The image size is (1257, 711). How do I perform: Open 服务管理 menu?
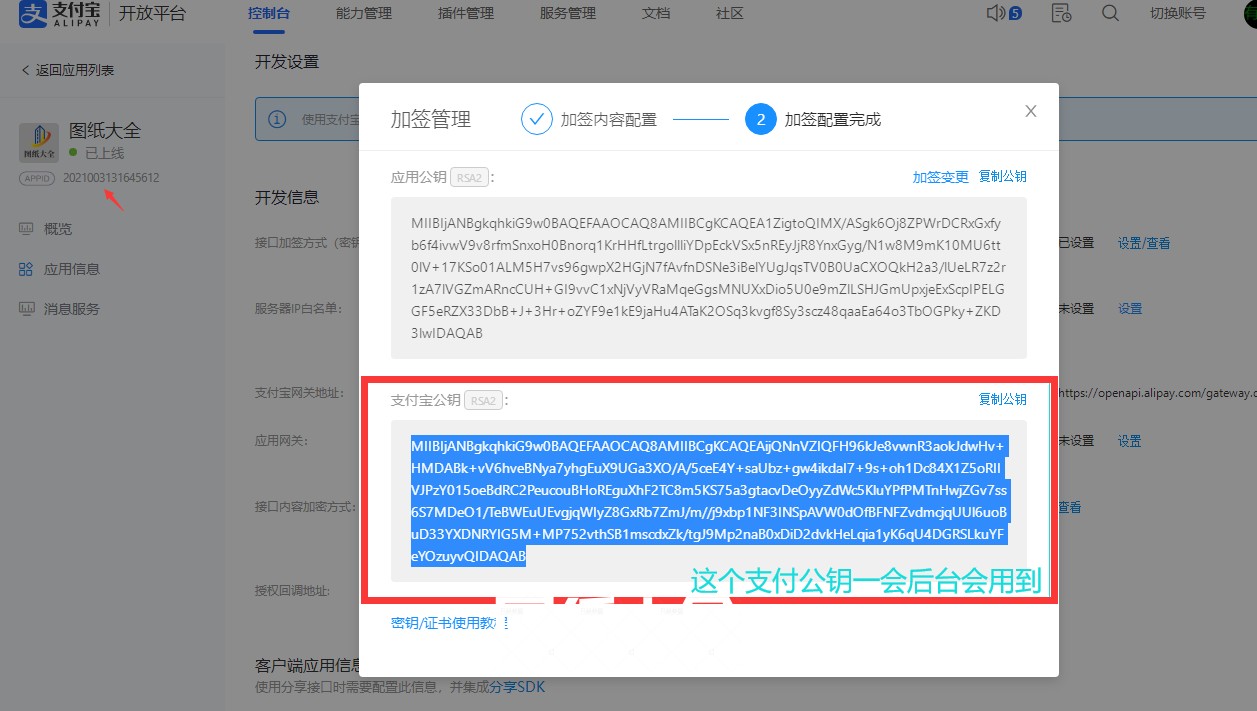pos(567,14)
